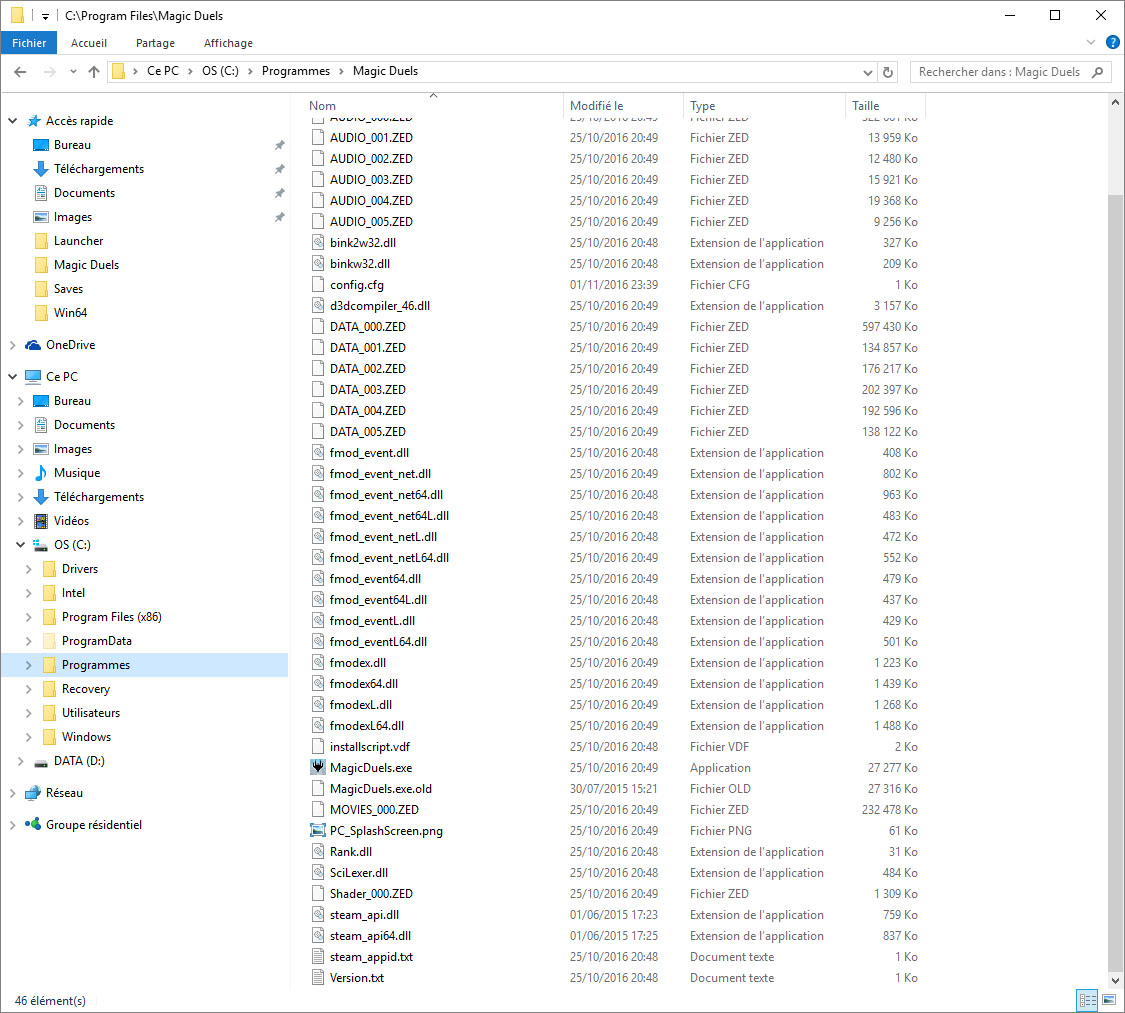Click the search box for Magic Duels
Image resolution: width=1125 pixels, height=1013 pixels.
click(x=1000, y=72)
